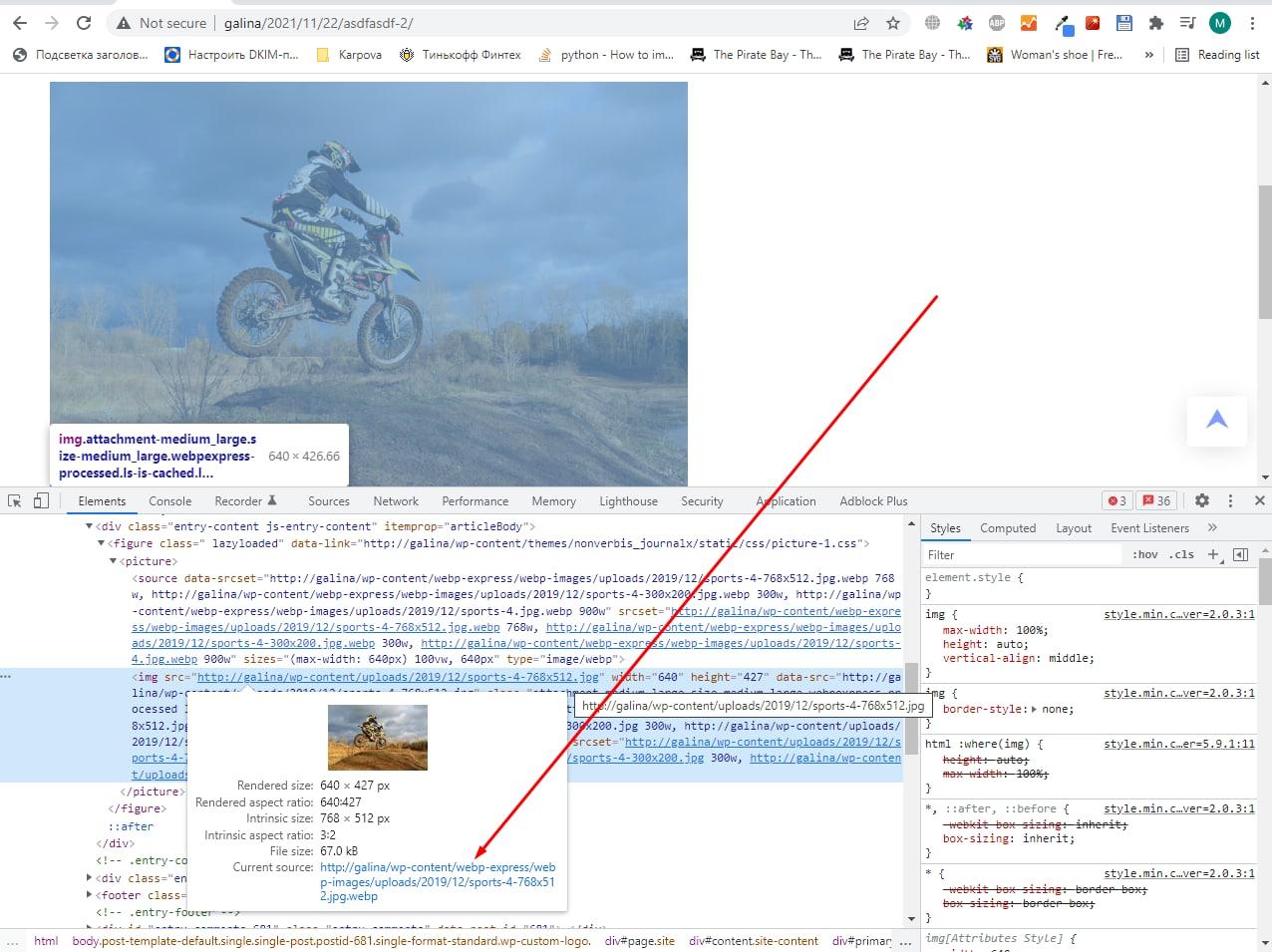Collapse the figure lazyloaded node arrow
The image size is (1272, 952).
pos(101,543)
